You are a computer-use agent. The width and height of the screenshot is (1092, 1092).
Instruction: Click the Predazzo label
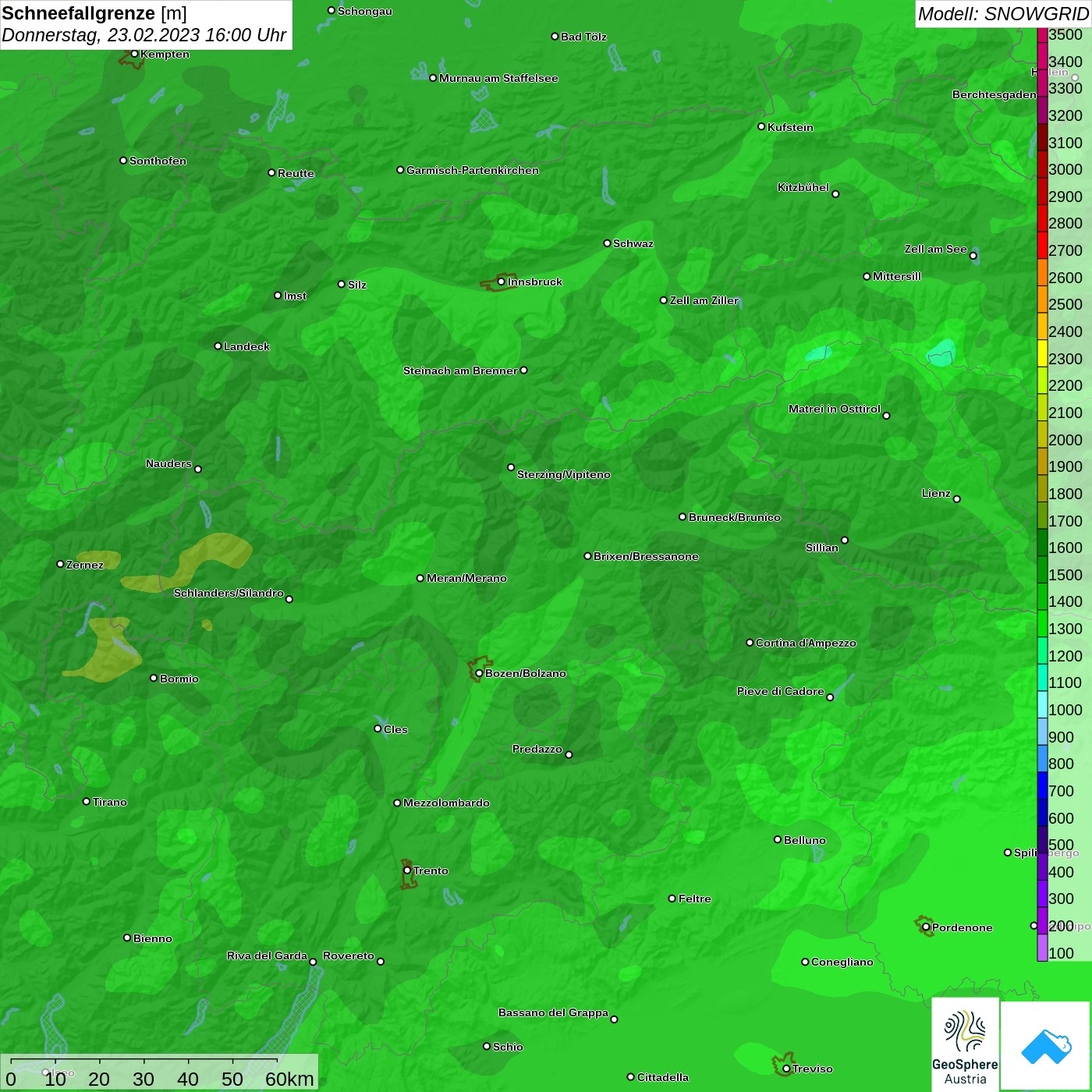pos(537,749)
